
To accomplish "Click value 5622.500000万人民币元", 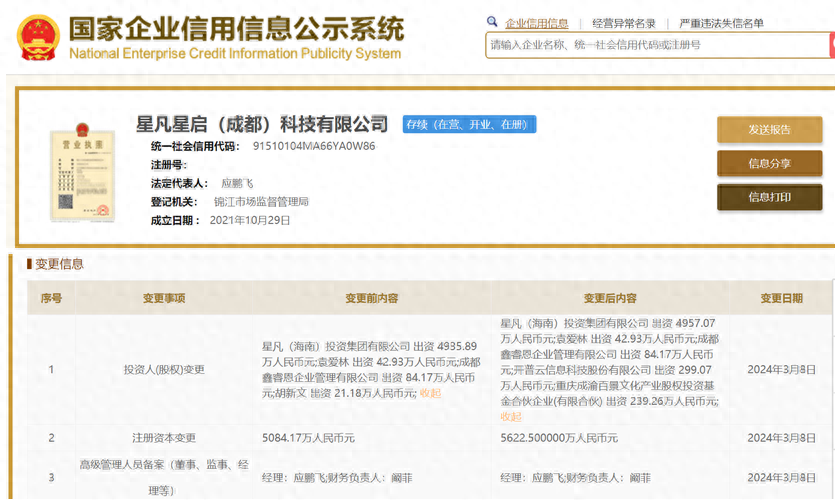I will click(559, 438).
